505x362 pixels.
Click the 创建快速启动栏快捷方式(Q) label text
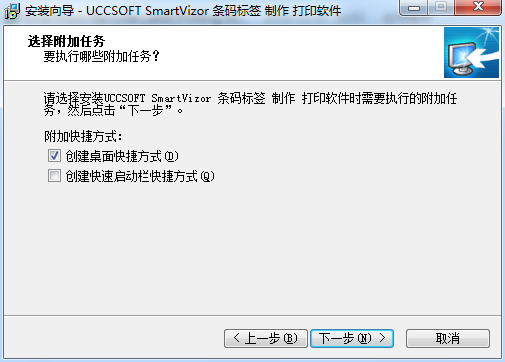pyautogui.click(x=140, y=176)
